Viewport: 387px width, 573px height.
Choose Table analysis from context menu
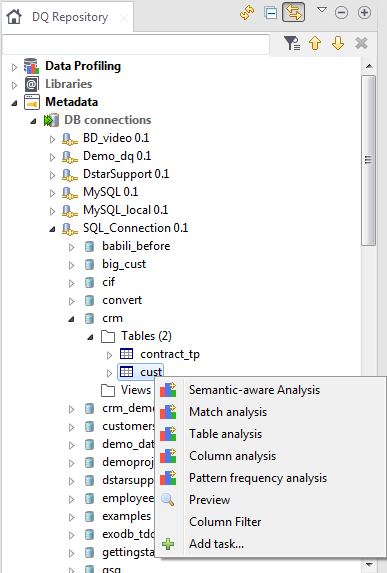[x=270, y=434]
